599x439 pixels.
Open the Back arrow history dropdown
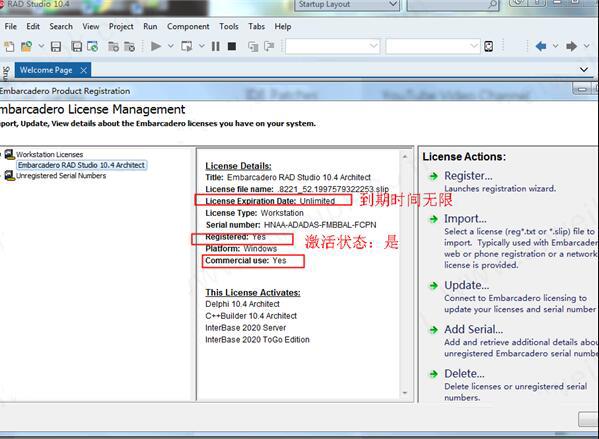coord(555,46)
